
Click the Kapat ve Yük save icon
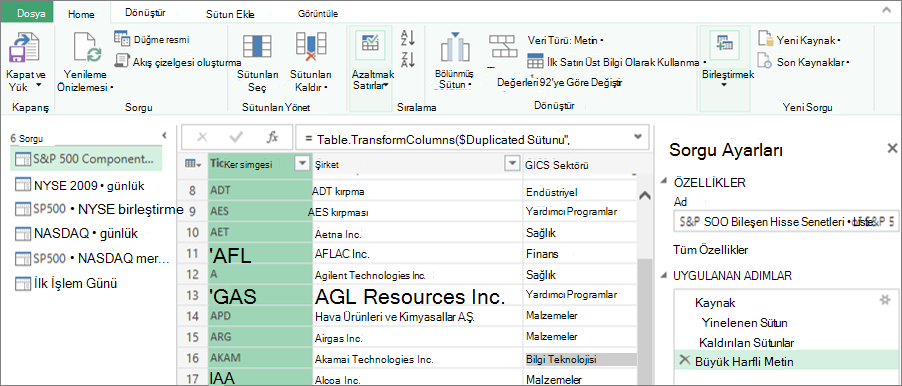coord(24,49)
